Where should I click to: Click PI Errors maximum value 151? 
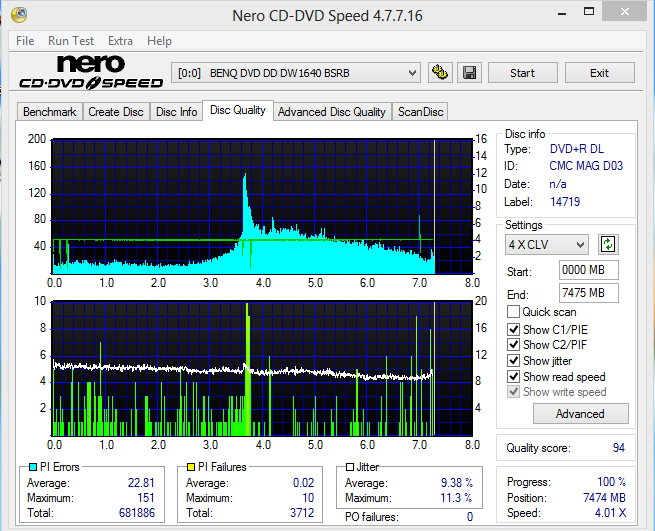[x=146, y=498]
